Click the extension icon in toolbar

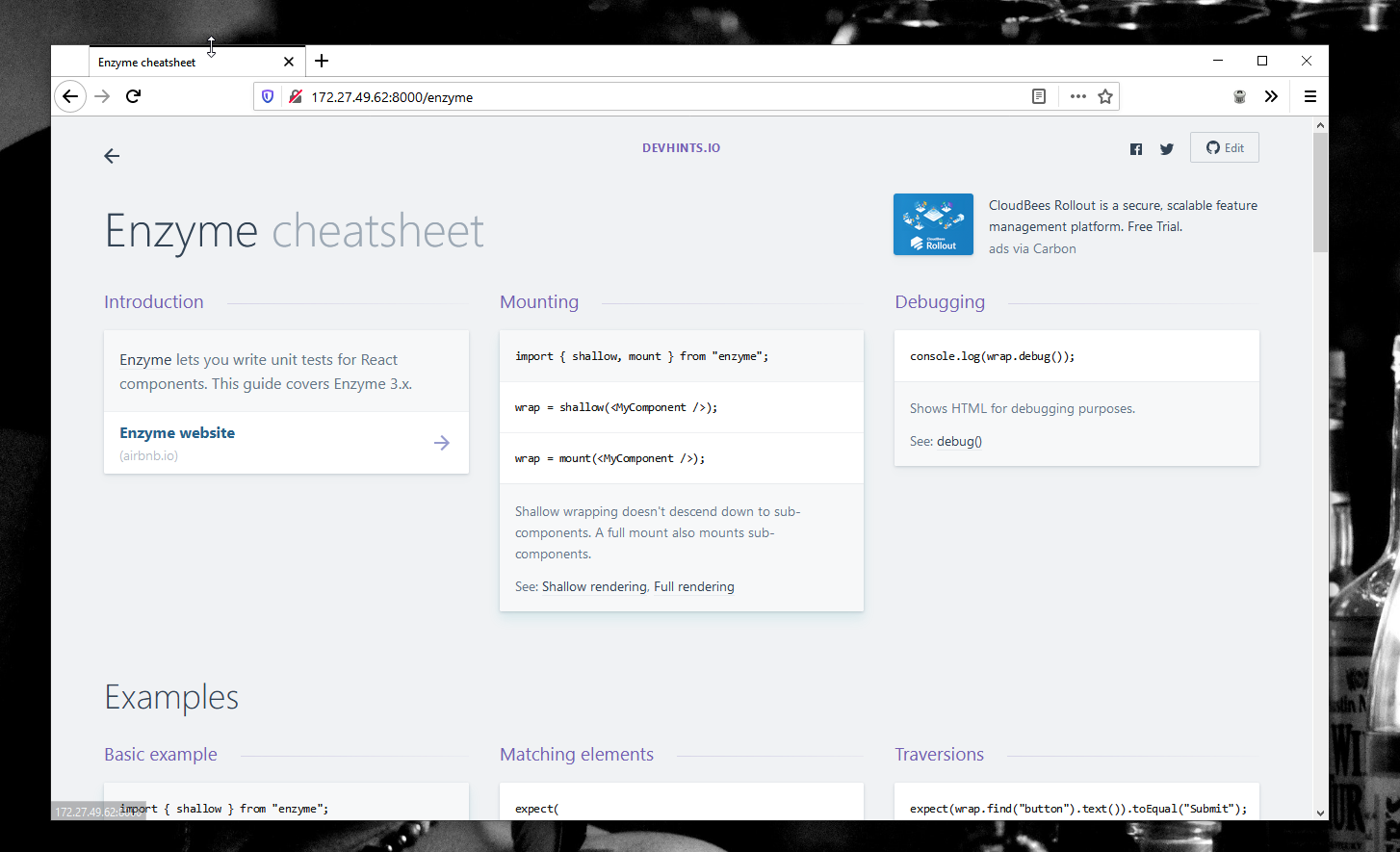[x=1240, y=96]
